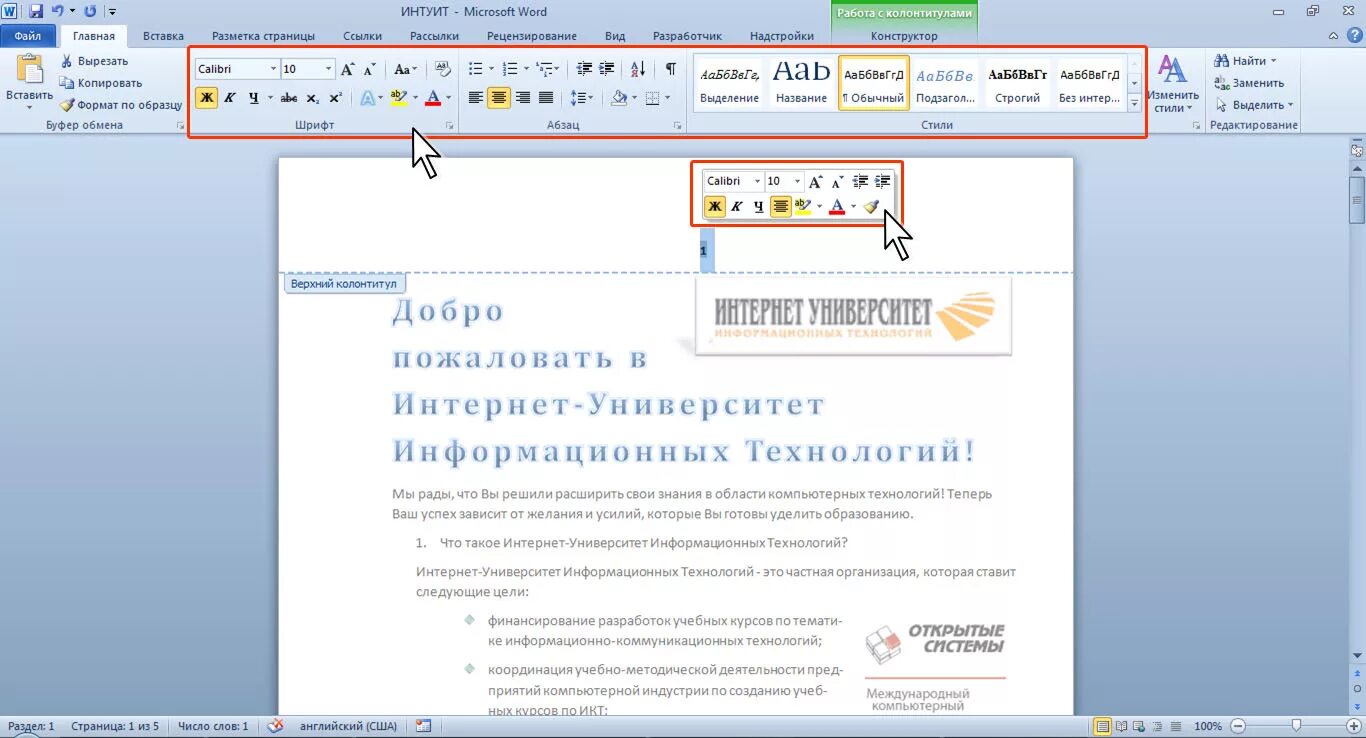Open text effects glowing A icon
This screenshot has width=1366, height=738.
tap(367, 98)
